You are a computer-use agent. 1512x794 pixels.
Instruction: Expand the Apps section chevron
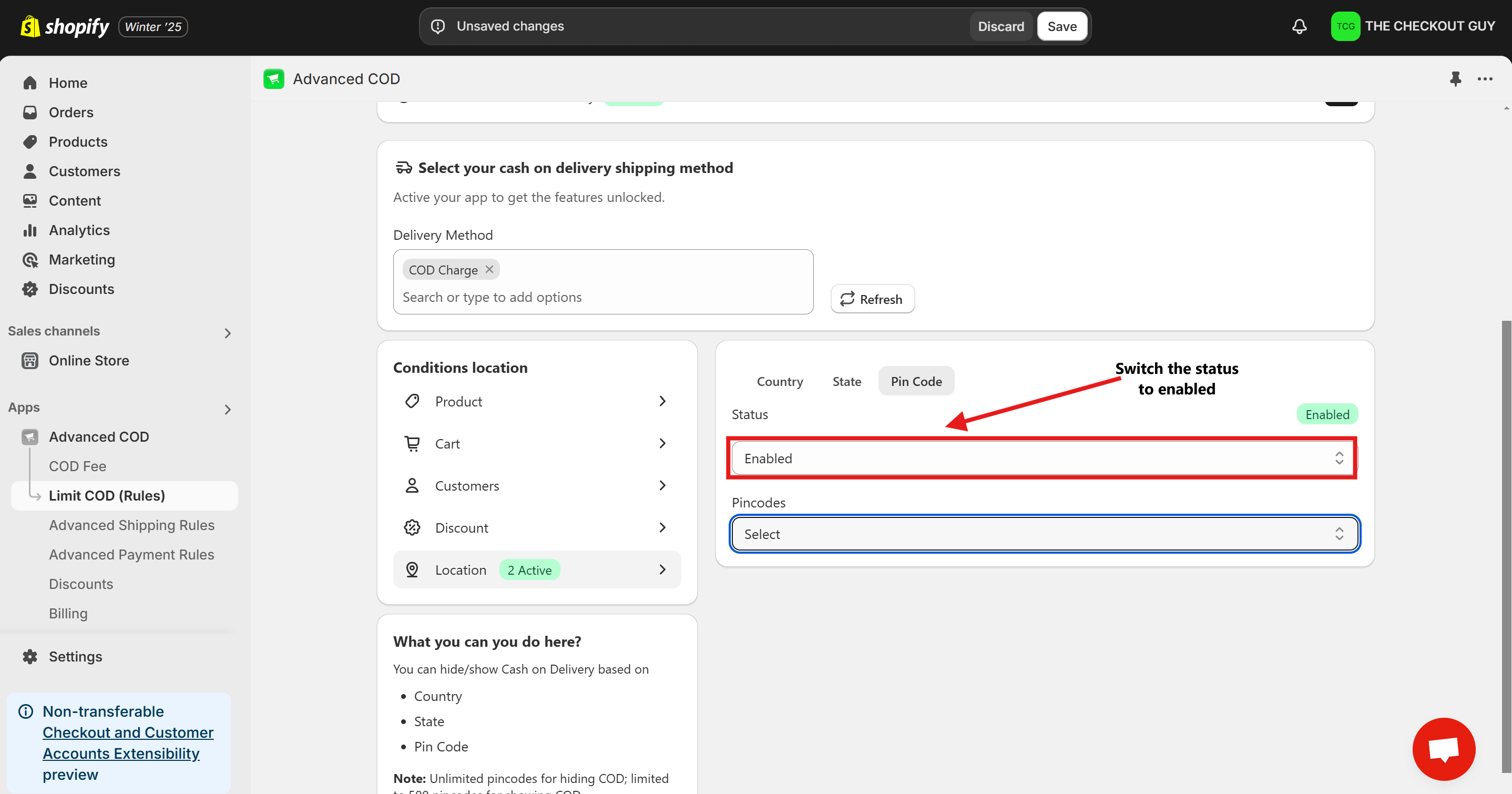coord(228,409)
